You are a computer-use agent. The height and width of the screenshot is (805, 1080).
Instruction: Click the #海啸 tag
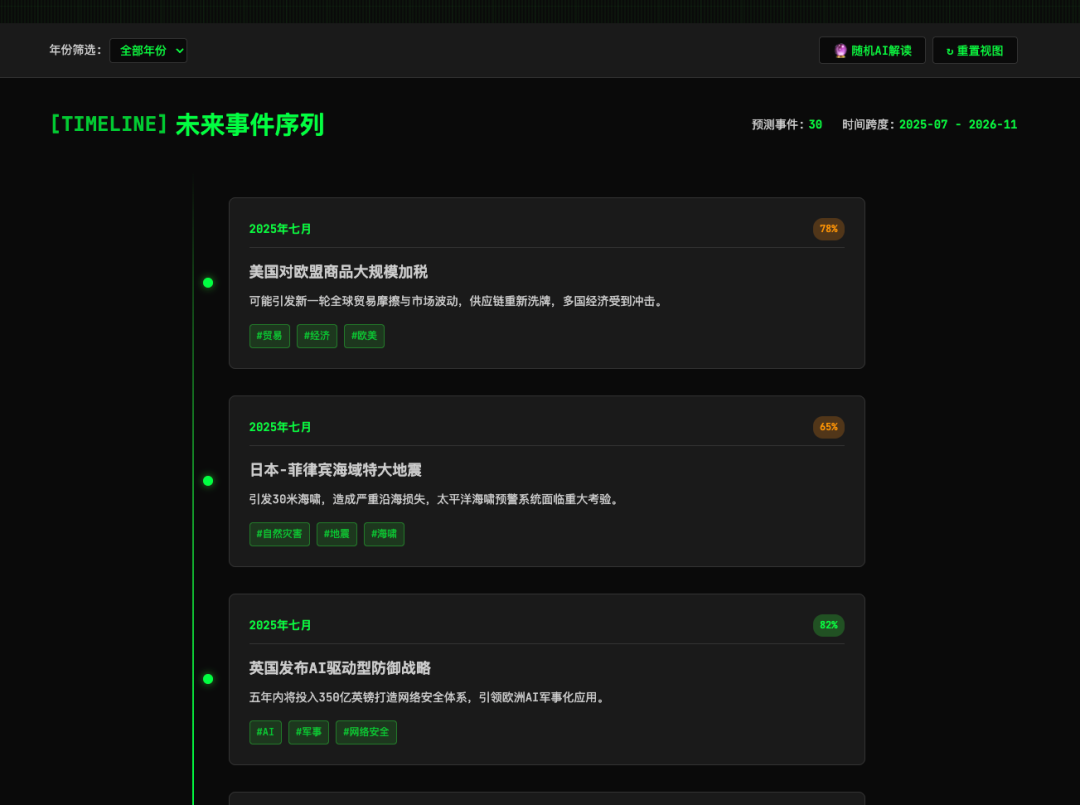pos(384,534)
